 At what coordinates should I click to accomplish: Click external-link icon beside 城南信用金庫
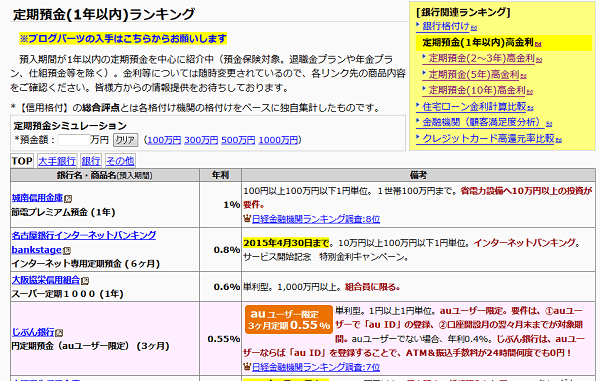point(68,199)
